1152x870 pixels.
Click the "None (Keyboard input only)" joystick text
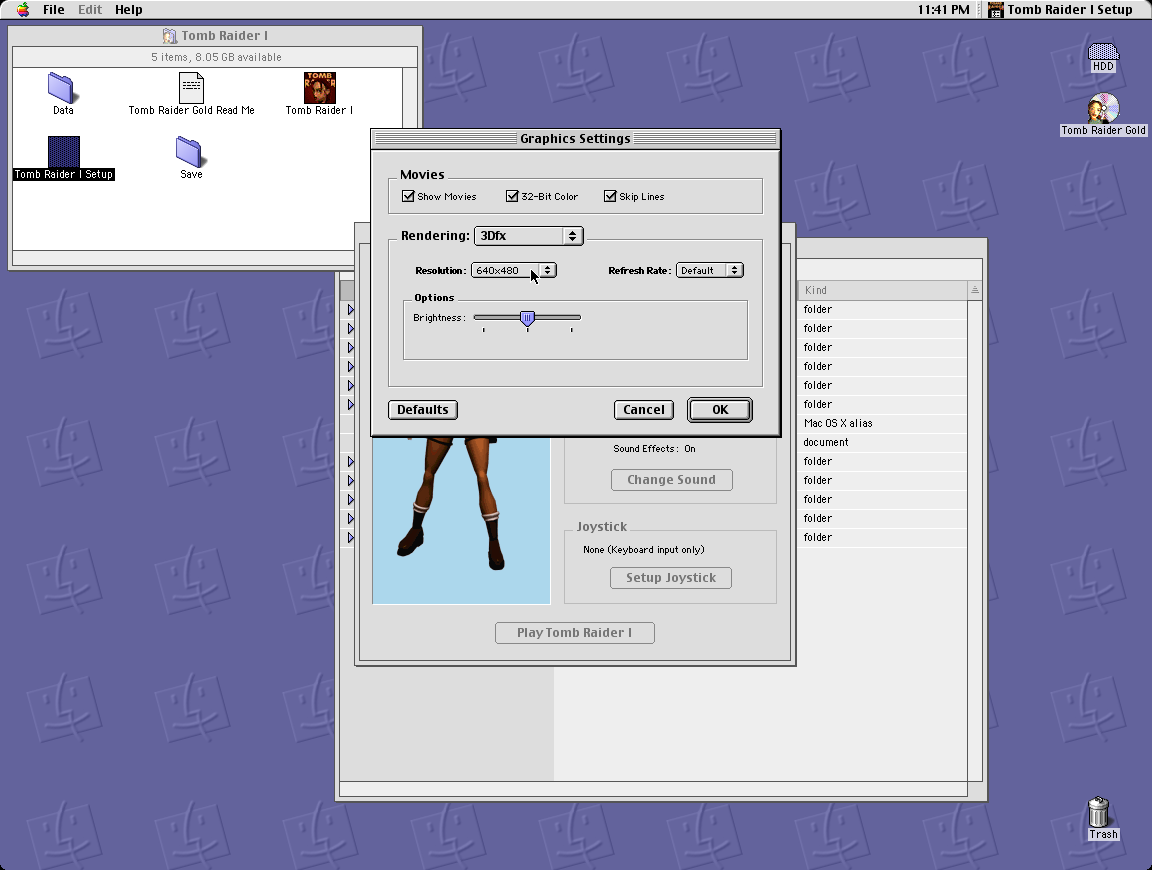pyautogui.click(x=644, y=550)
